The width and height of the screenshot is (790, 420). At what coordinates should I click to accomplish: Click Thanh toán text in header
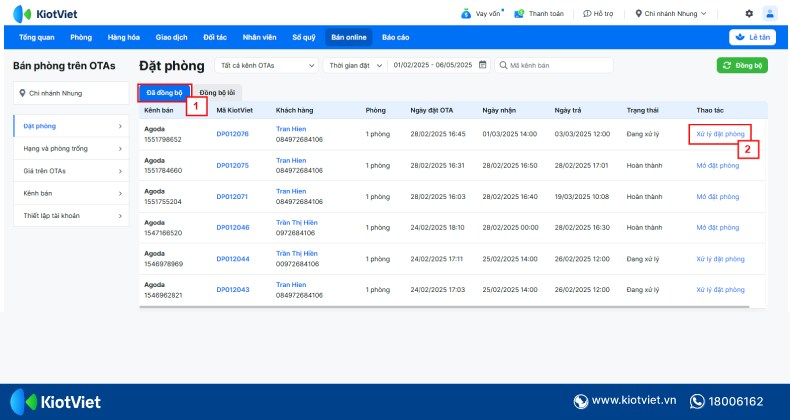pyautogui.click(x=546, y=14)
